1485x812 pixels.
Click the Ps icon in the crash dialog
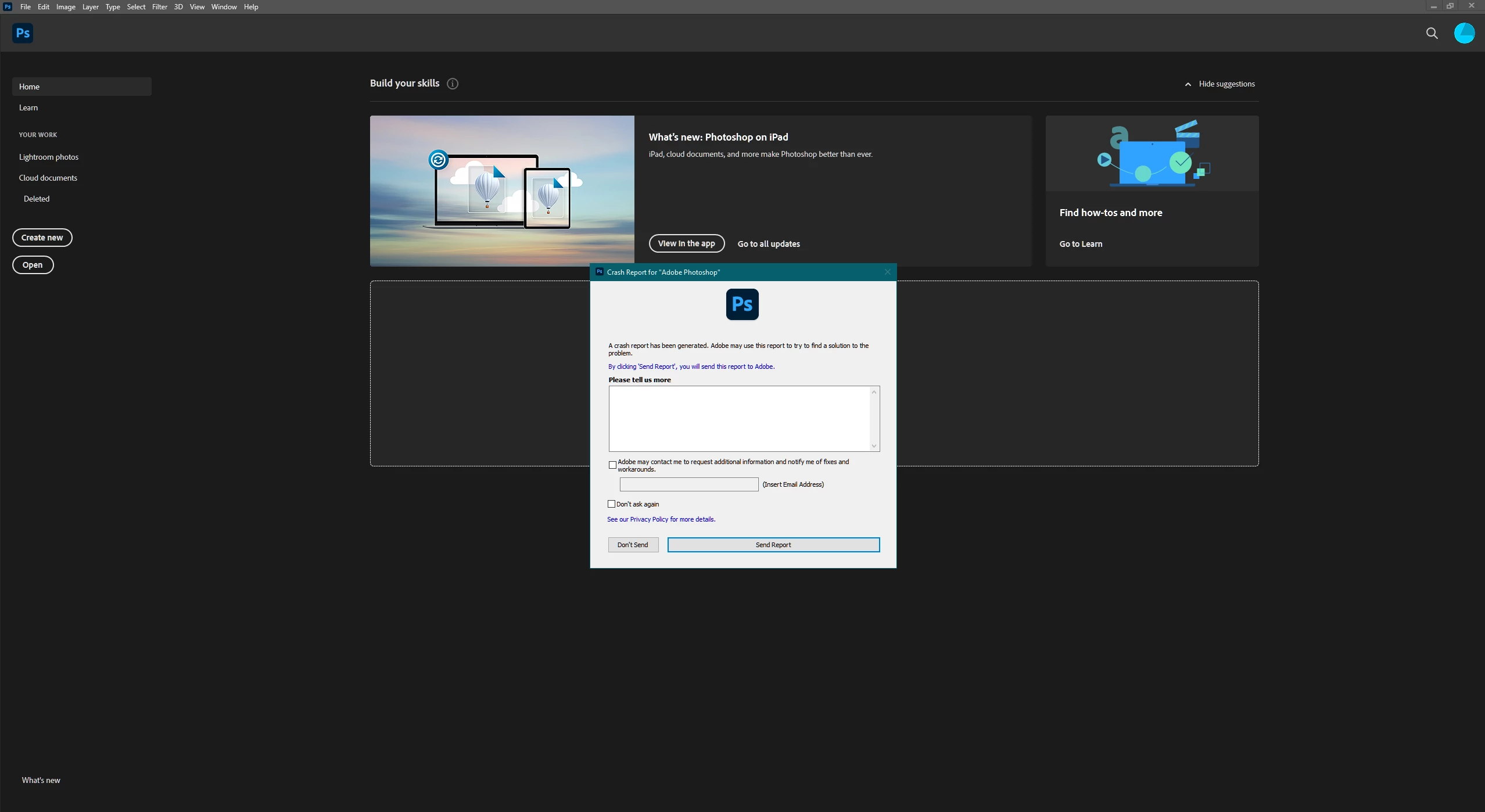click(742, 304)
